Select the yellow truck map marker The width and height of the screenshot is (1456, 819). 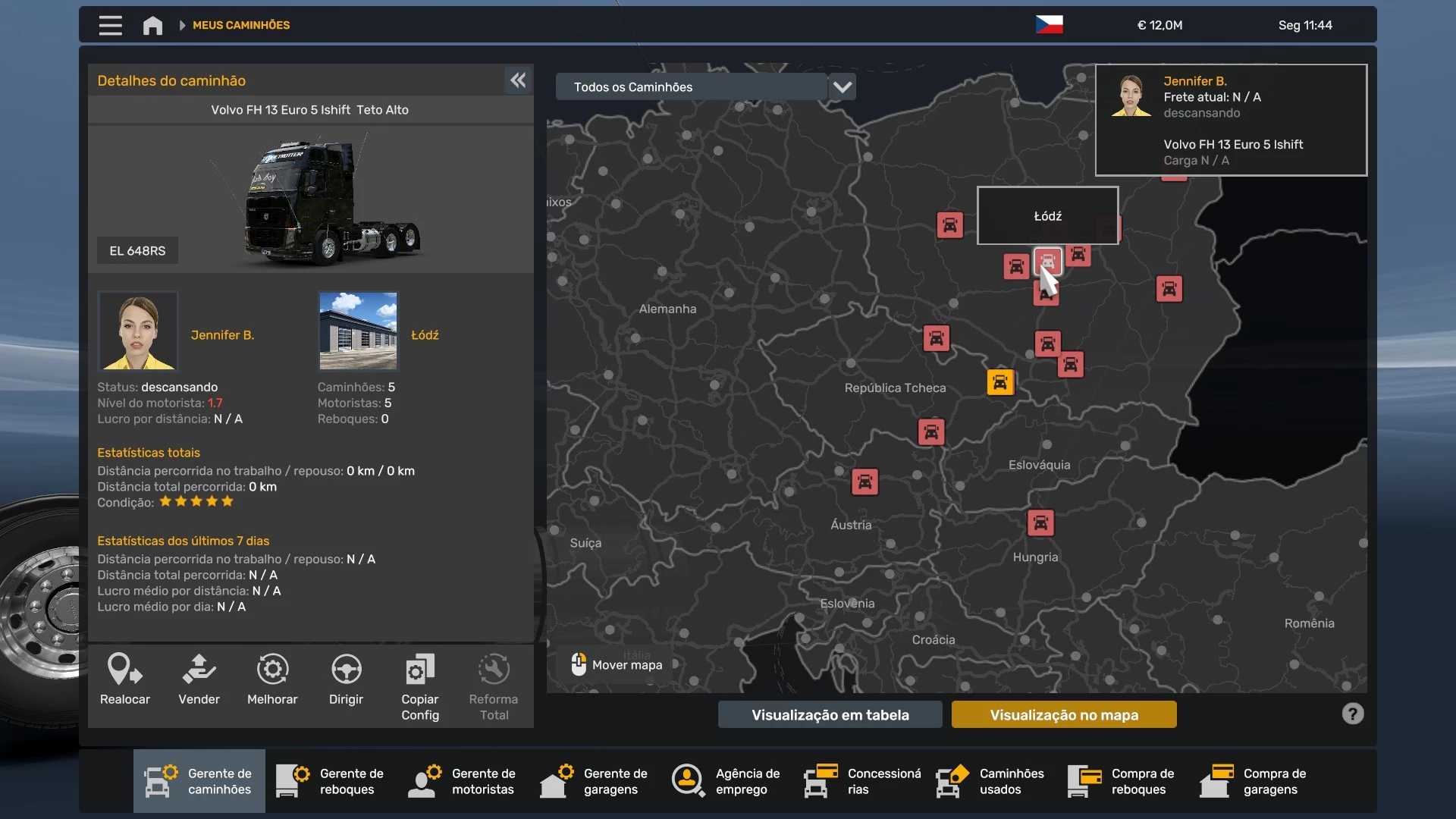[x=999, y=382]
